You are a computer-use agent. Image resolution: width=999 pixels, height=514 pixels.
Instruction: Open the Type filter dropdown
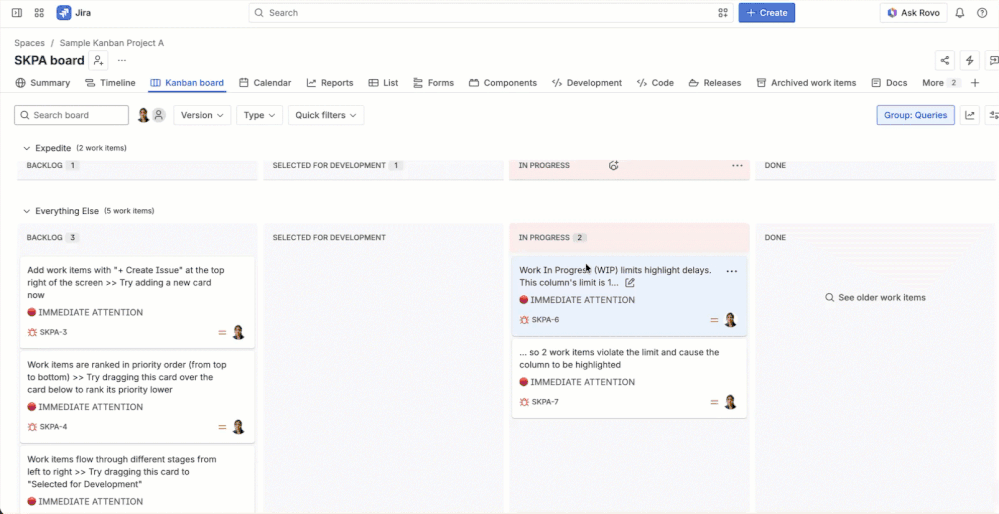coord(259,115)
